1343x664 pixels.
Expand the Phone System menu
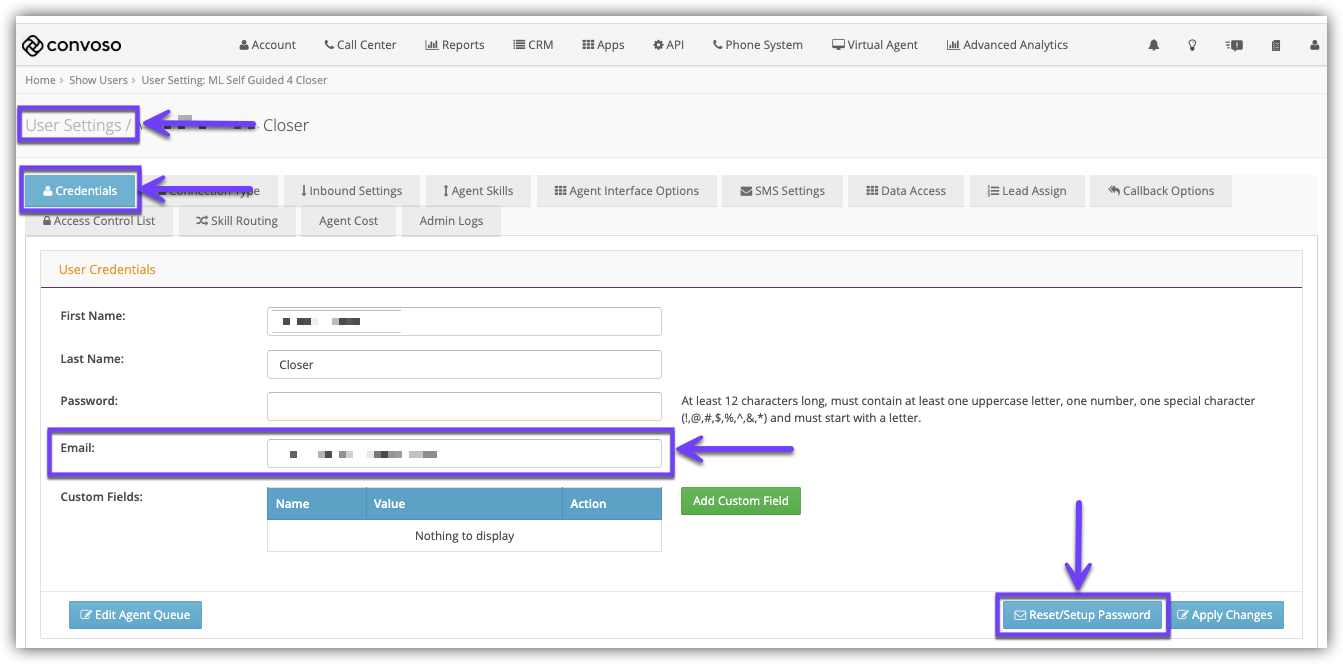click(757, 45)
